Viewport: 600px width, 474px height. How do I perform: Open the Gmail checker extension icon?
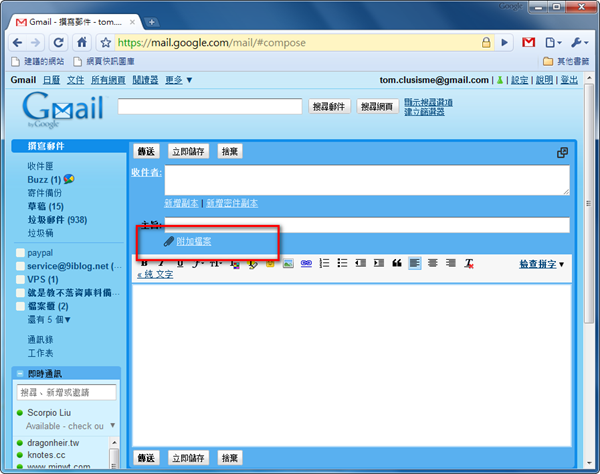pyautogui.click(x=528, y=42)
